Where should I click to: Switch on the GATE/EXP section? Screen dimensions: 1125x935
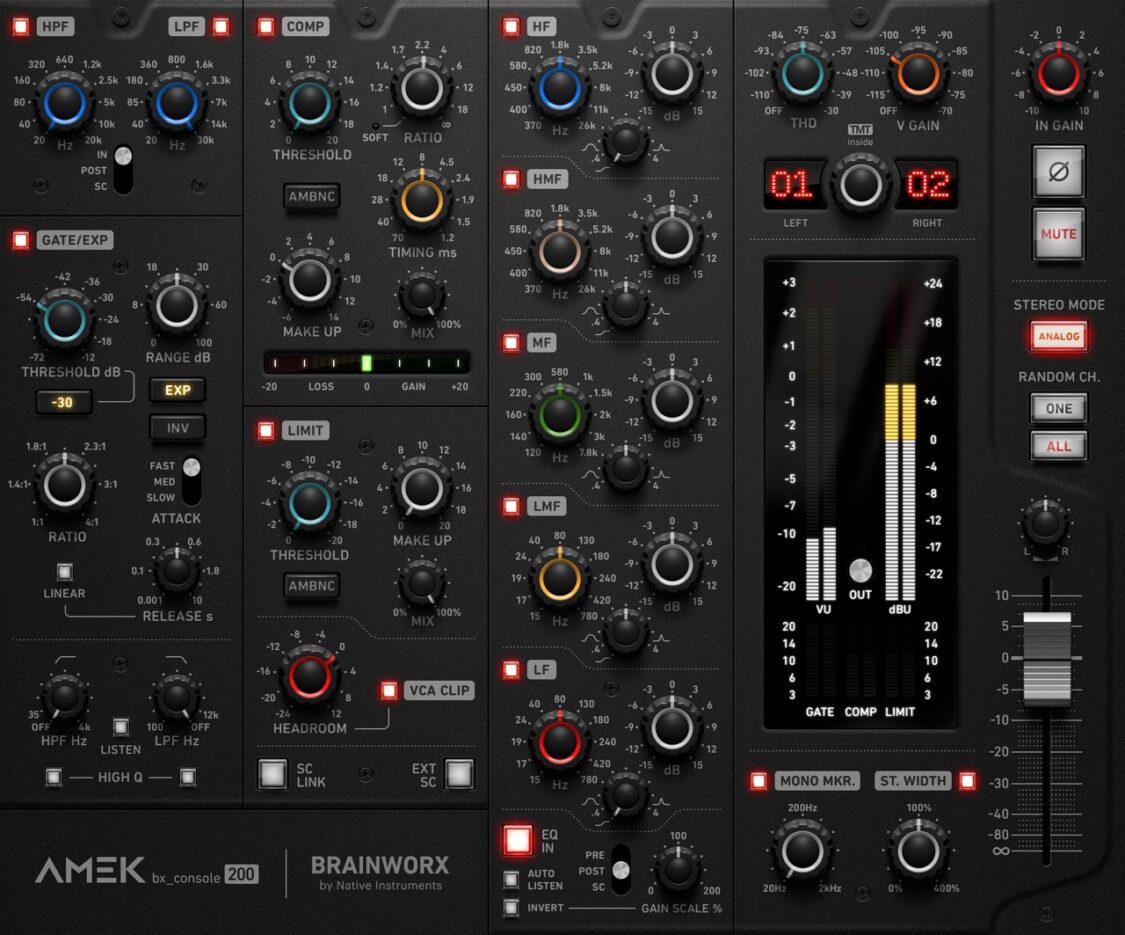click(22, 238)
